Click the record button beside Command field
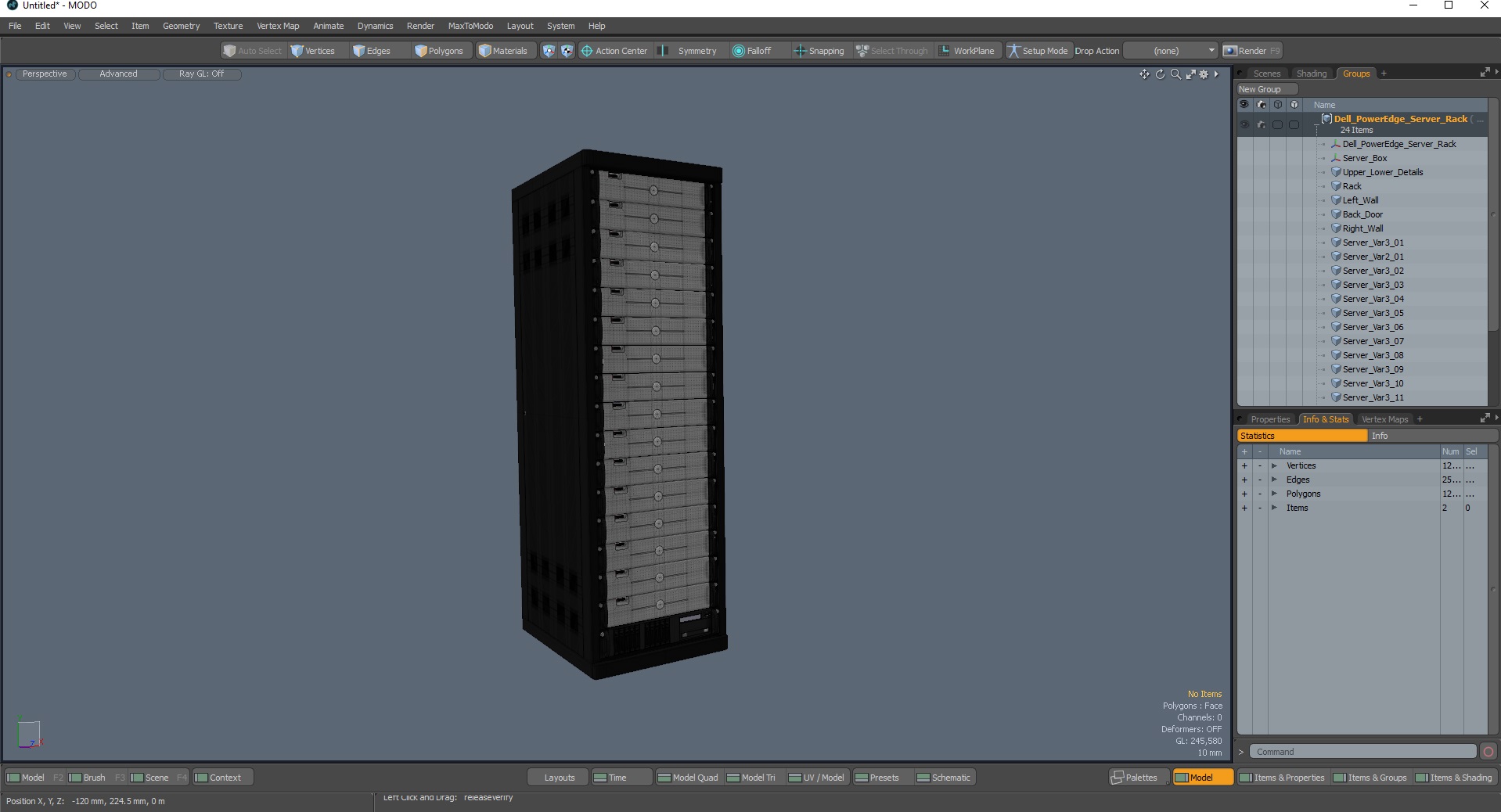 (x=1488, y=752)
